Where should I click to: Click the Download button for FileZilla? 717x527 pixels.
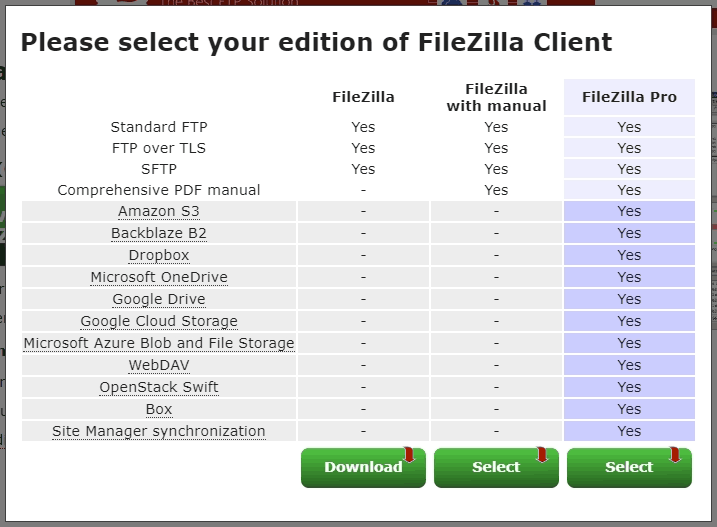coord(363,467)
